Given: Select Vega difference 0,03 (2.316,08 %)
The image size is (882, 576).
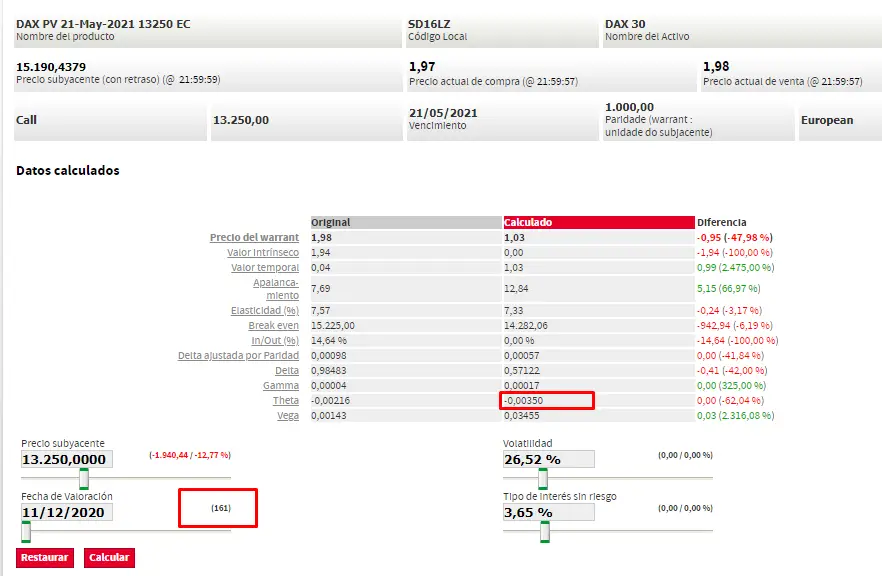Looking at the screenshot, I should pyautogui.click(x=736, y=416).
